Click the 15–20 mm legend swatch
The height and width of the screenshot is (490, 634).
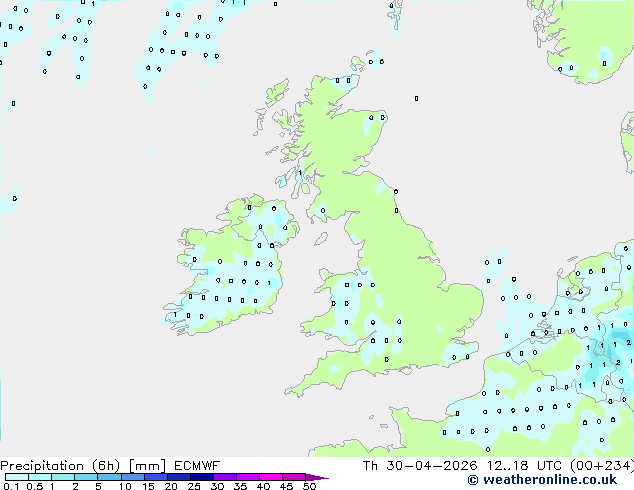pyautogui.click(x=156, y=477)
